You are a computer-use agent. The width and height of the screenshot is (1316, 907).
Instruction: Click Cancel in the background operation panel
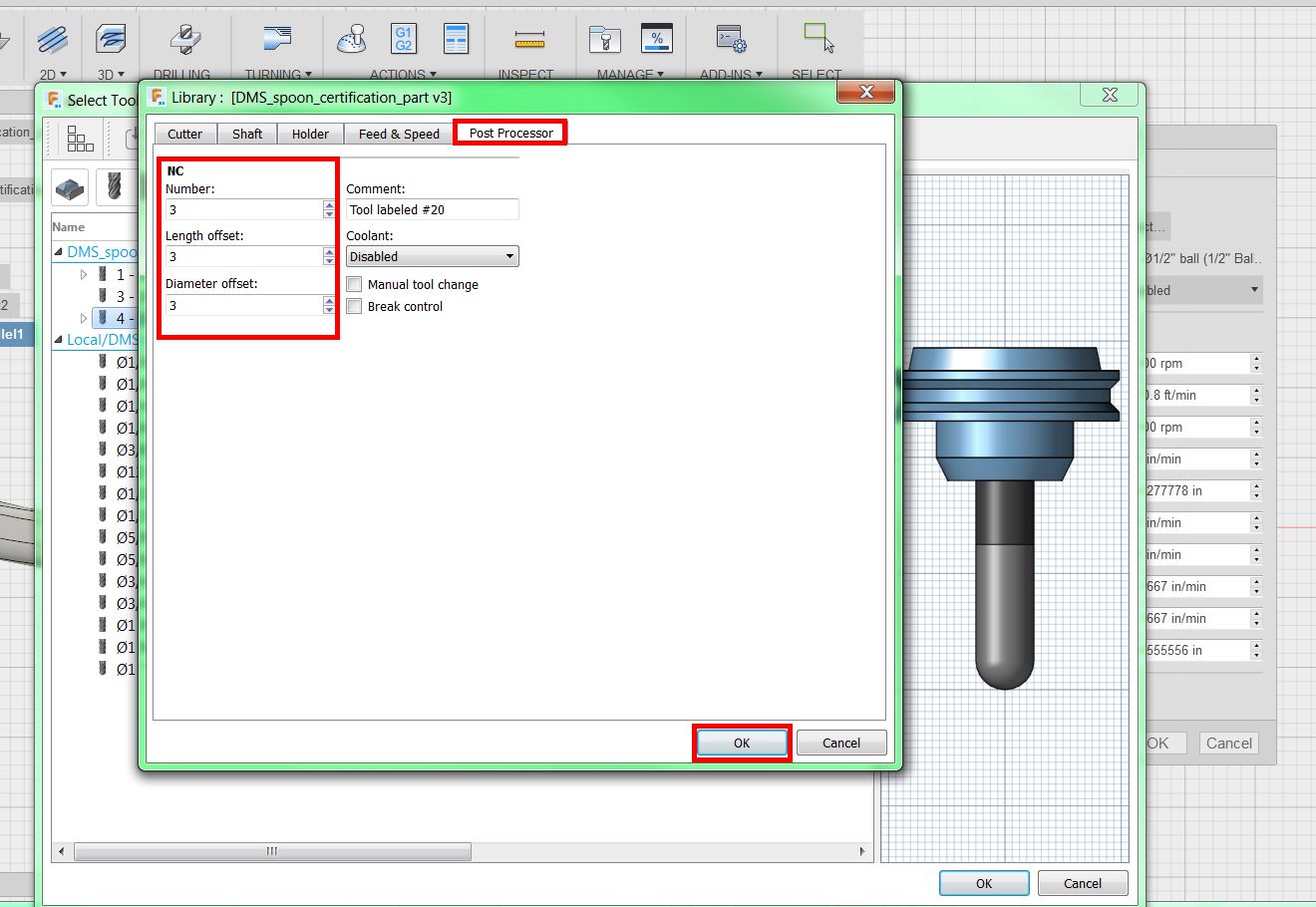click(x=1228, y=743)
